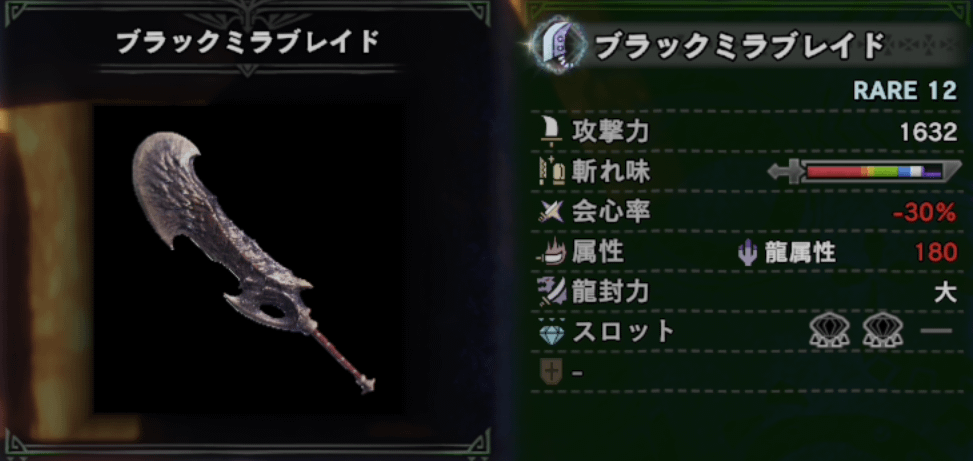This screenshot has height=461, width=973.
Task: Click the empty third slot dash
Action: point(936,331)
